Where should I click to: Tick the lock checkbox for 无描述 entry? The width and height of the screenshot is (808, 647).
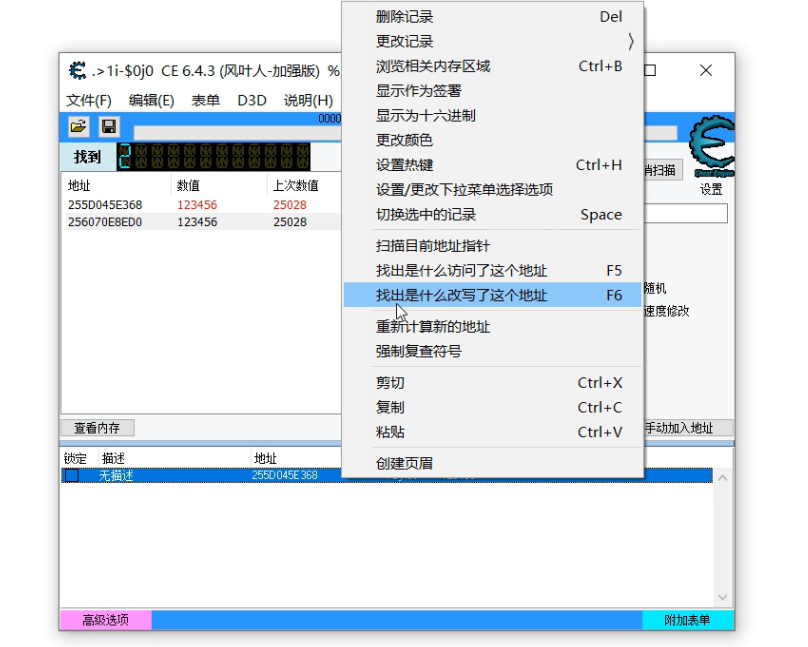[72, 475]
